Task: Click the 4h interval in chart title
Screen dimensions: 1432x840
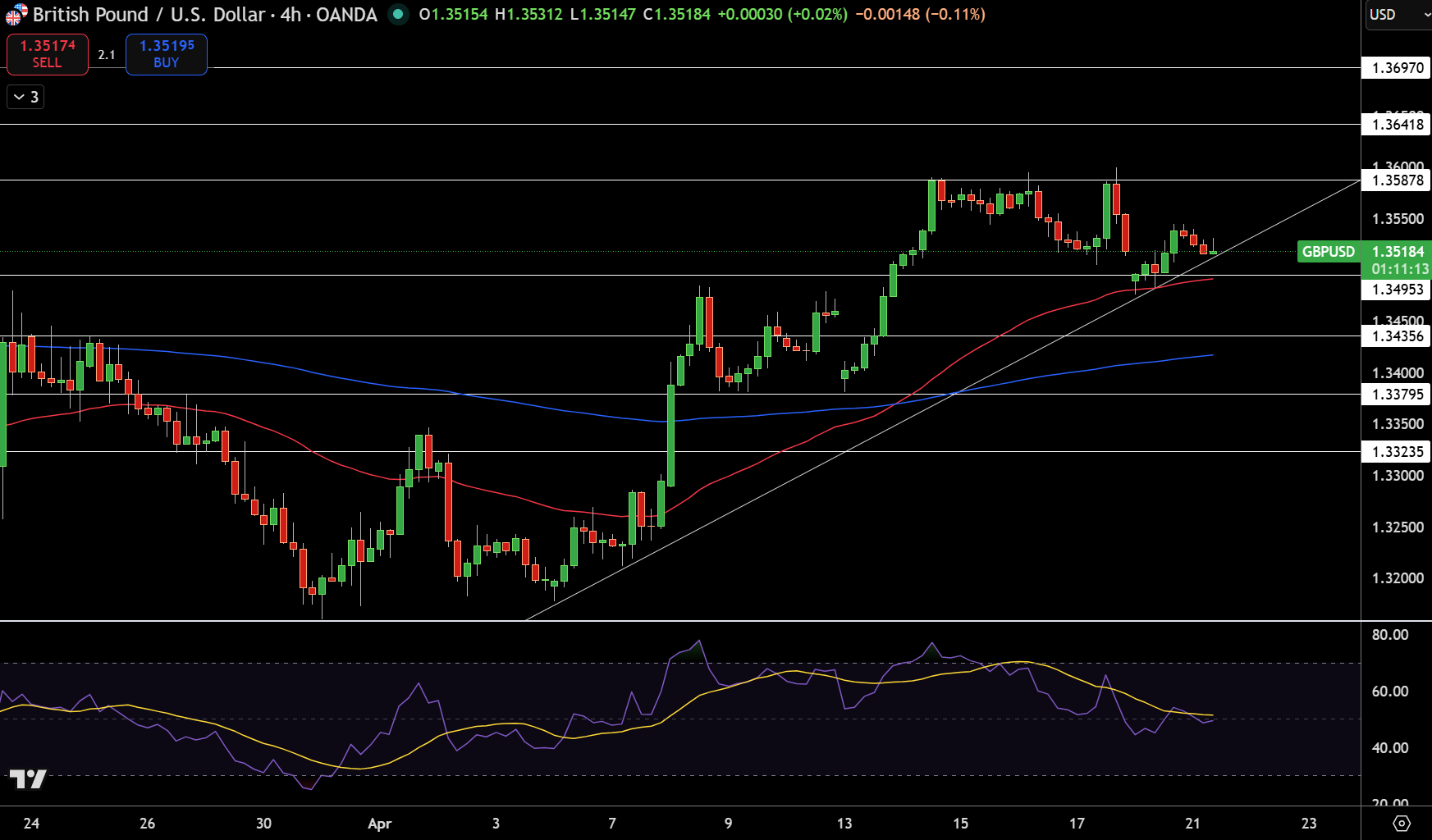Action: pos(291,14)
